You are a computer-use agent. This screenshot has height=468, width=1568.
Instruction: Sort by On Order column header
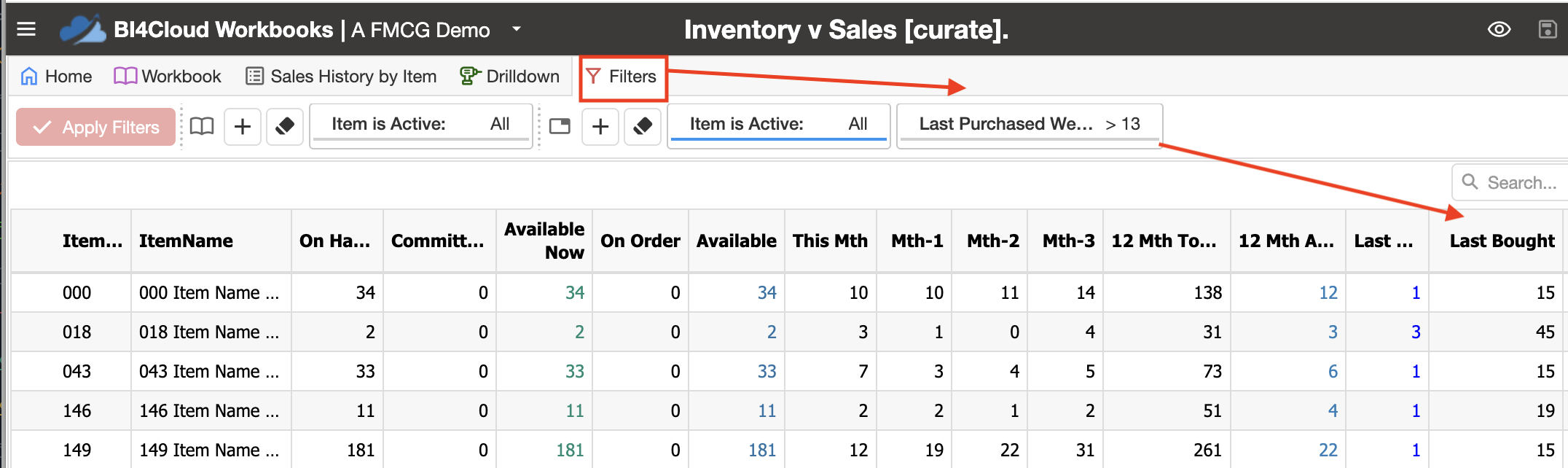640,241
